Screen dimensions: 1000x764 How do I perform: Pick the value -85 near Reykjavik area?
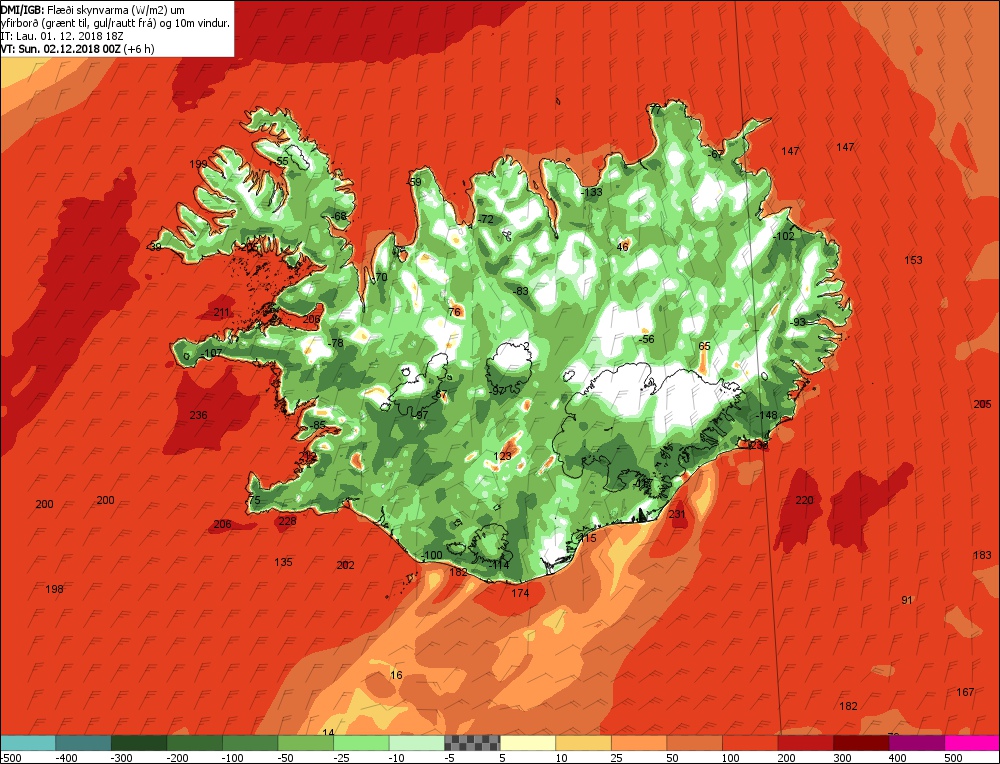pyautogui.click(x=317, y=425)
